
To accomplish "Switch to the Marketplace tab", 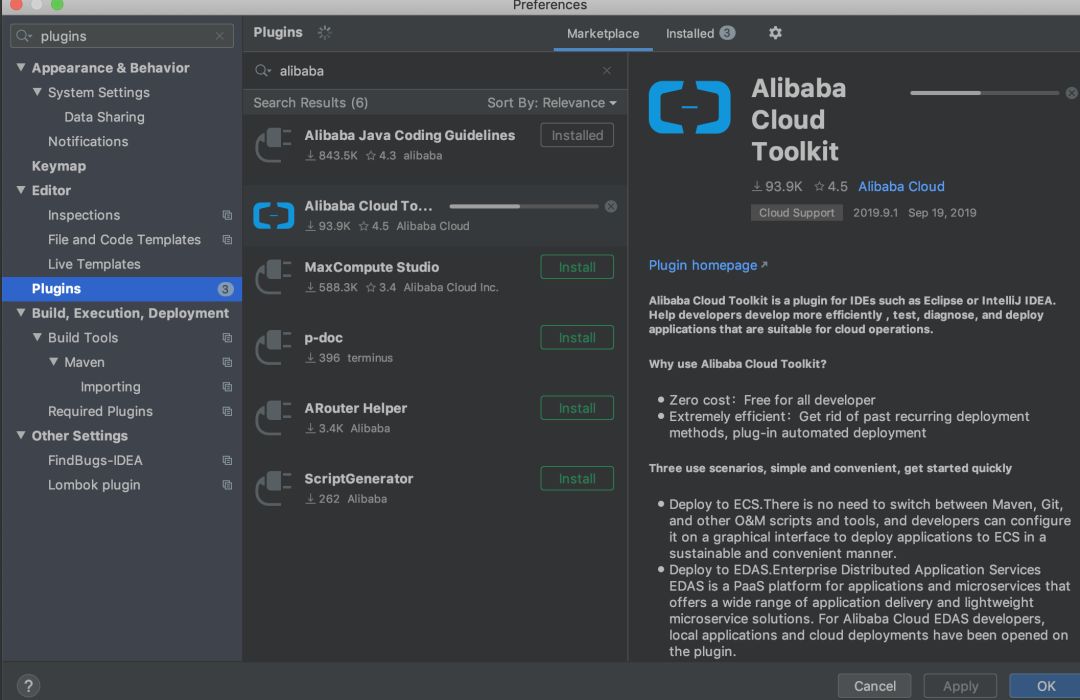I will click(603, 34).
